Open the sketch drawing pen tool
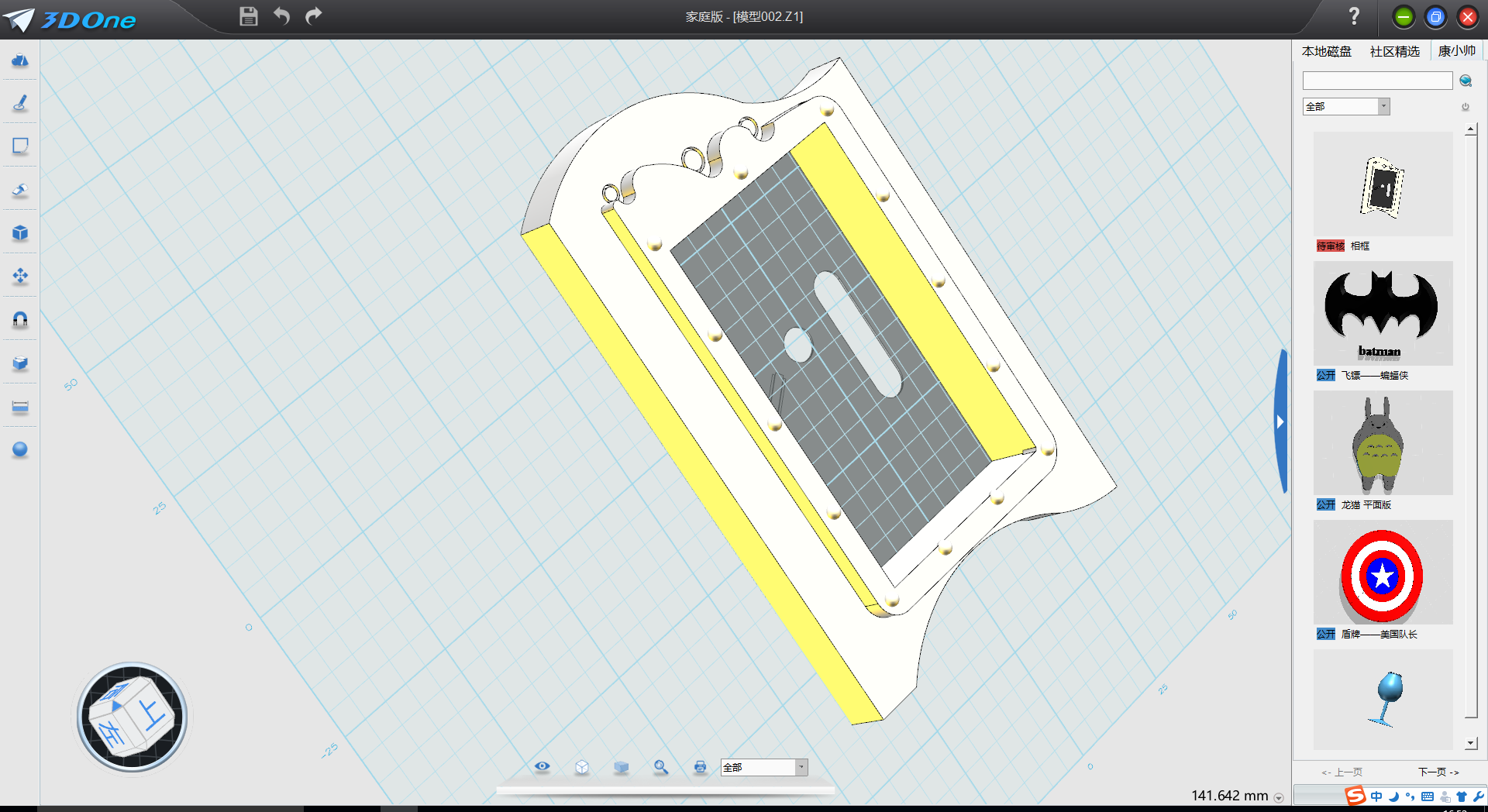Screen dimensions: 1488x812 point(20,102)
